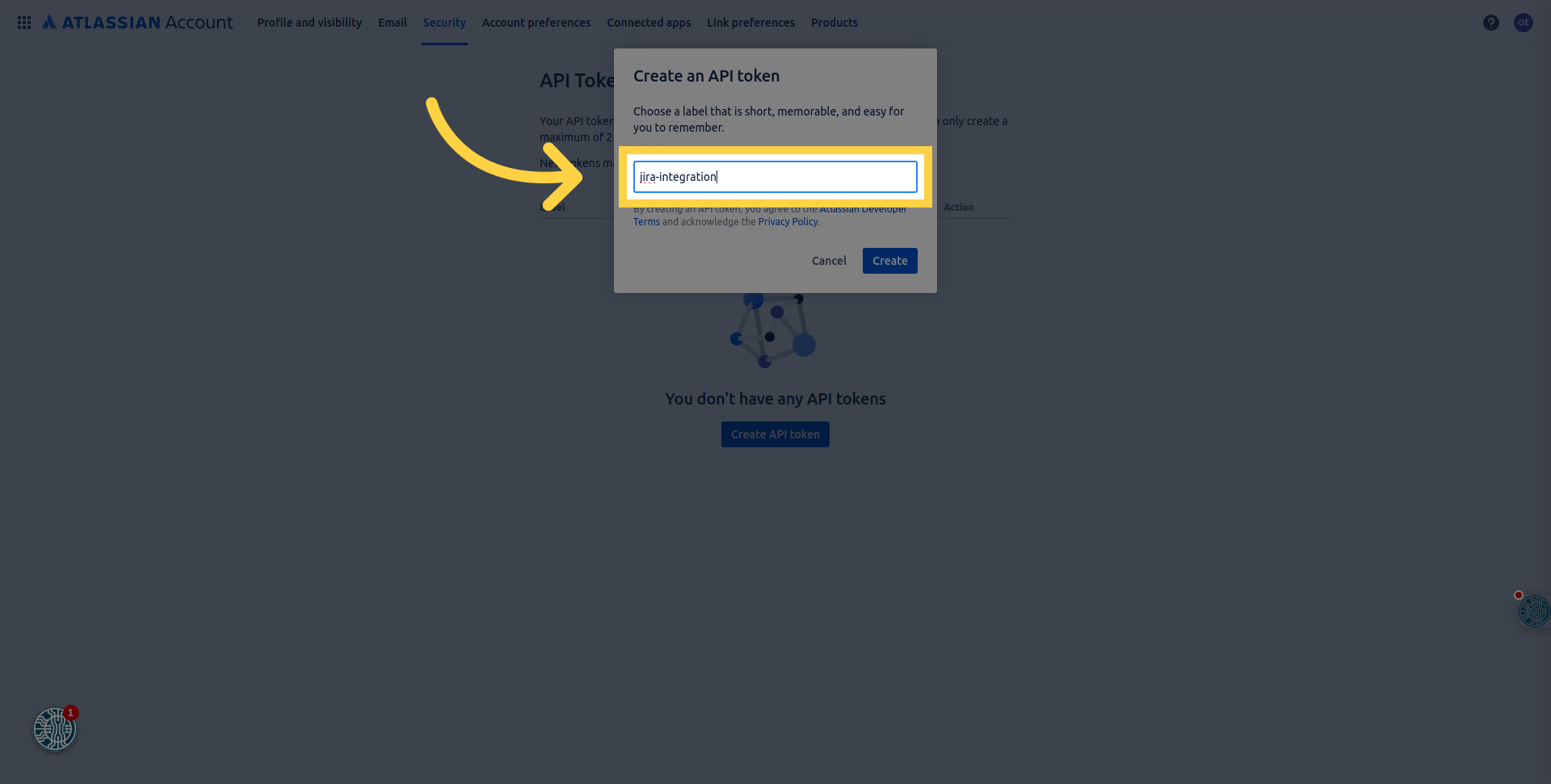
Task: Open the user avatar profile menu
Action: (x=1524, y=23)
